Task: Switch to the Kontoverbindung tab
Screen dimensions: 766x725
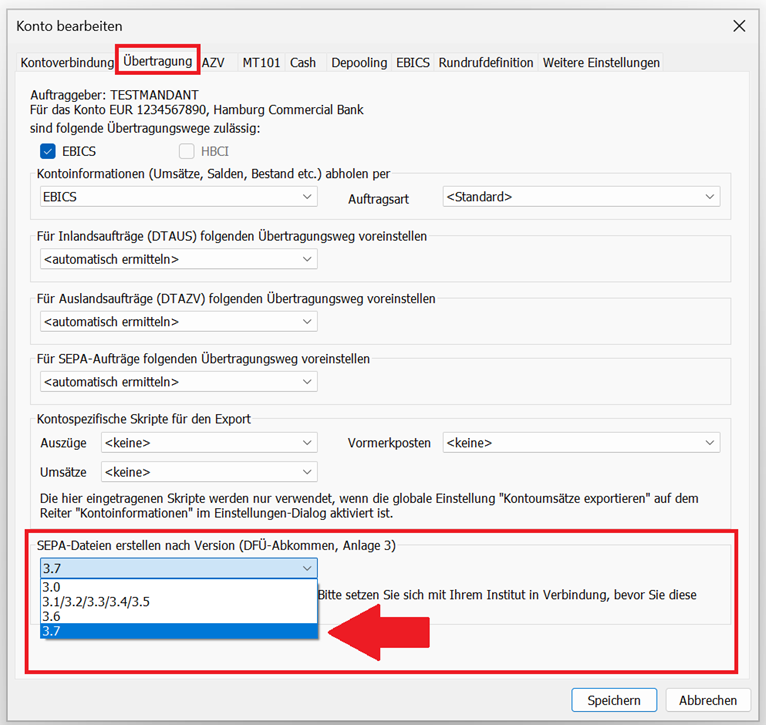Action: (67, 63)
